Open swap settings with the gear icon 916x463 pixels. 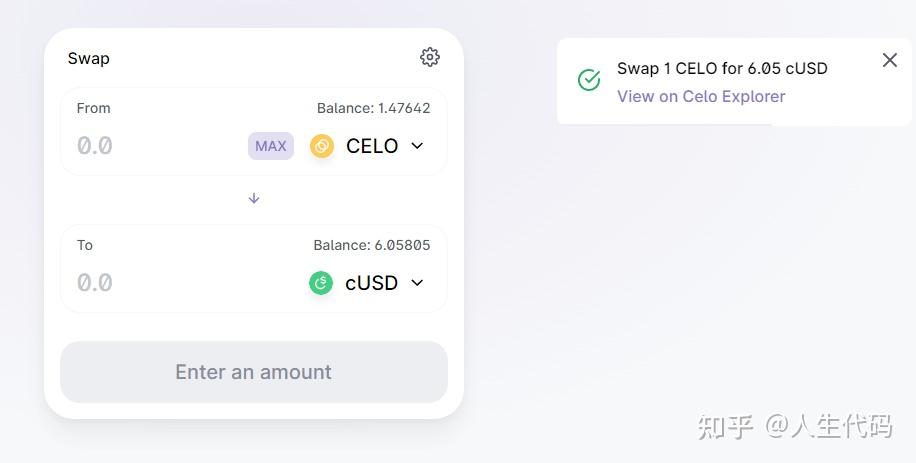[430, 57]
